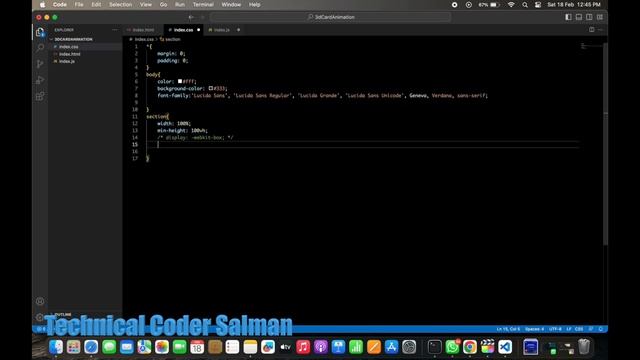This screenshot has height=360, width=640.
Task: Open the #fff color swatch picker
Action: [x=180, y=81]
